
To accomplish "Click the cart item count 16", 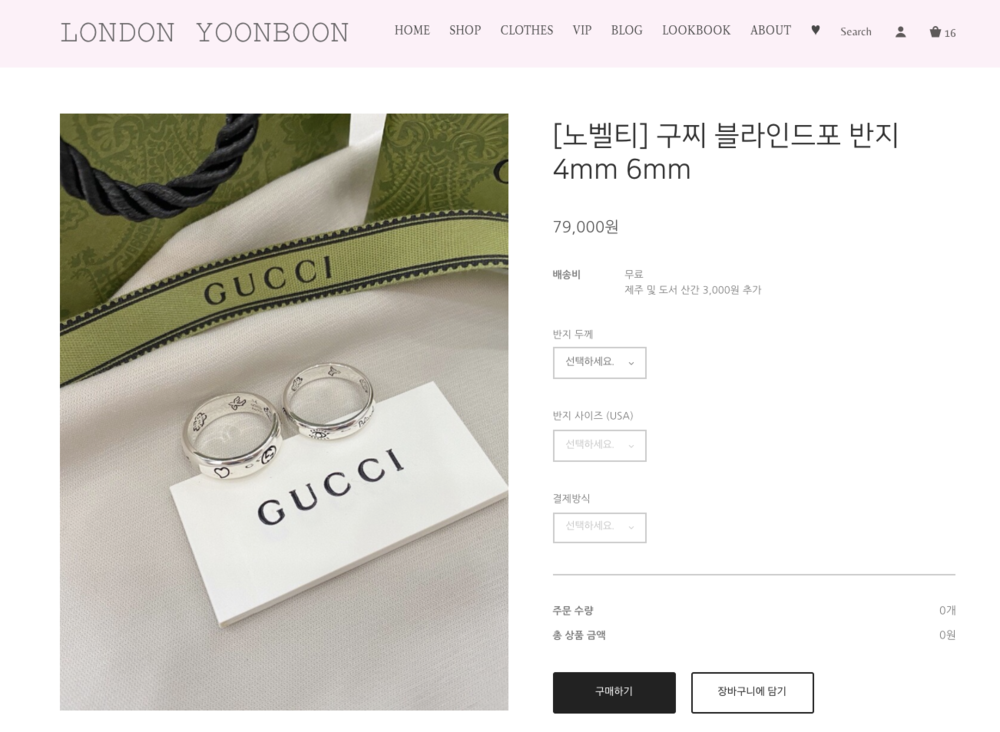I will pos(950,33).
